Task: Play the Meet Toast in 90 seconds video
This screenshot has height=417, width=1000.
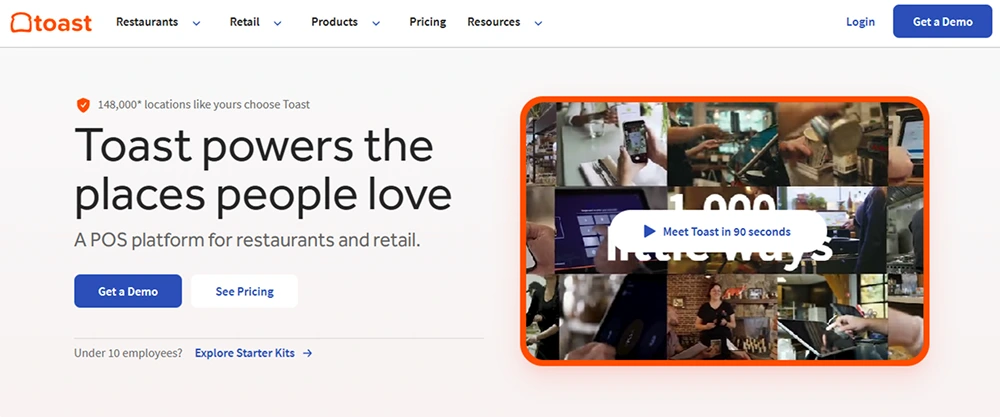Action: tap(717, 231)
